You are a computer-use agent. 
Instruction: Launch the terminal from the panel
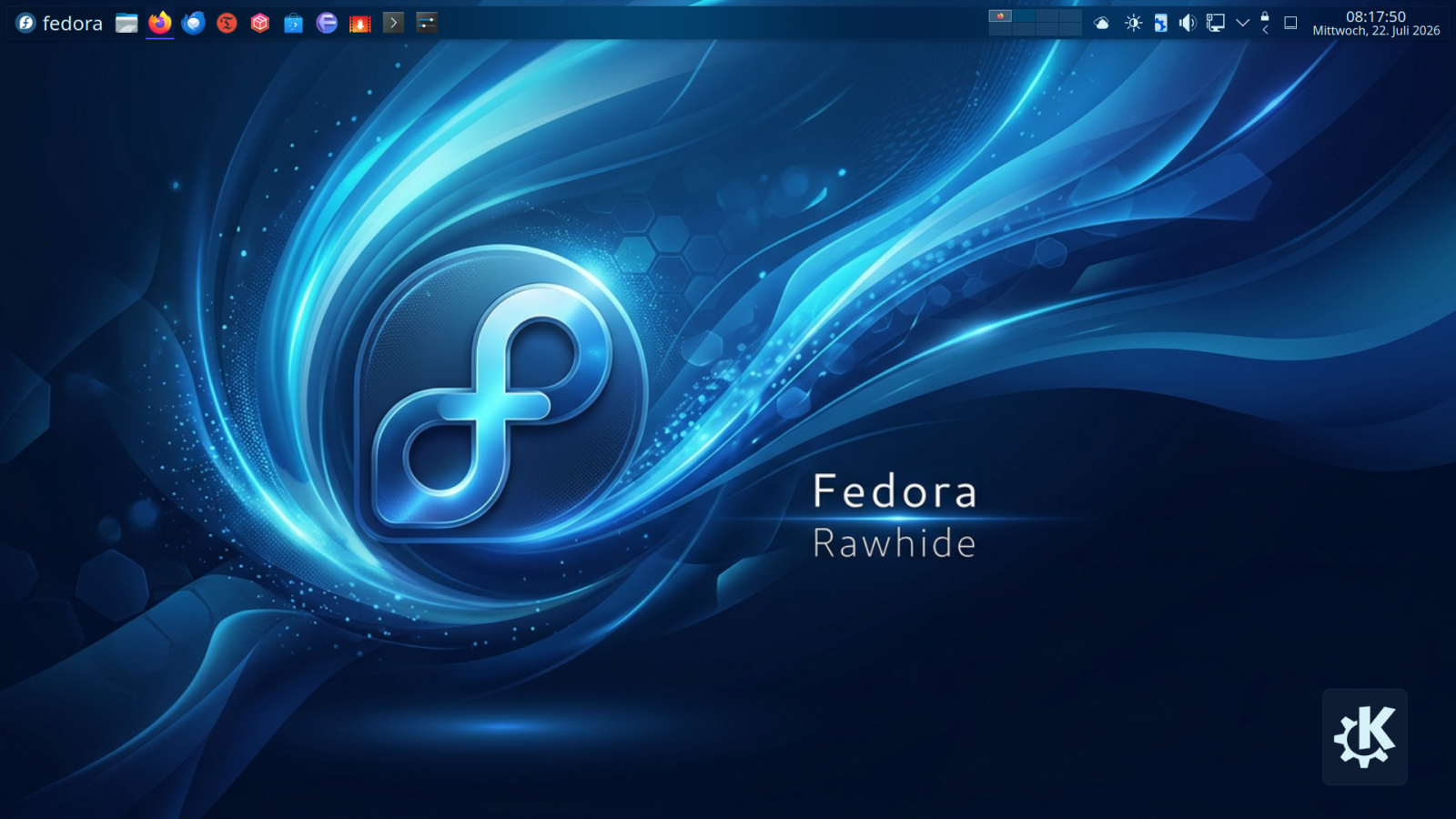point(393,23)
